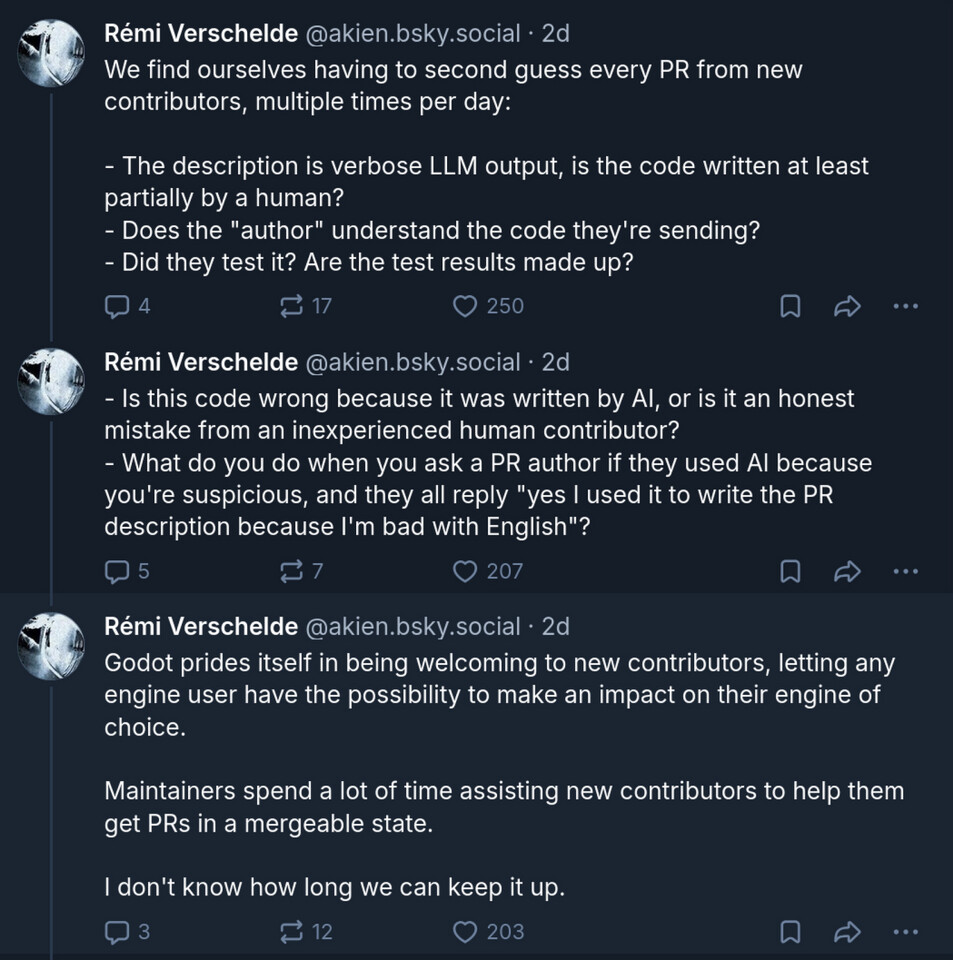Reply to the Godot welcoming contributors post

click(x=118, y=932)
